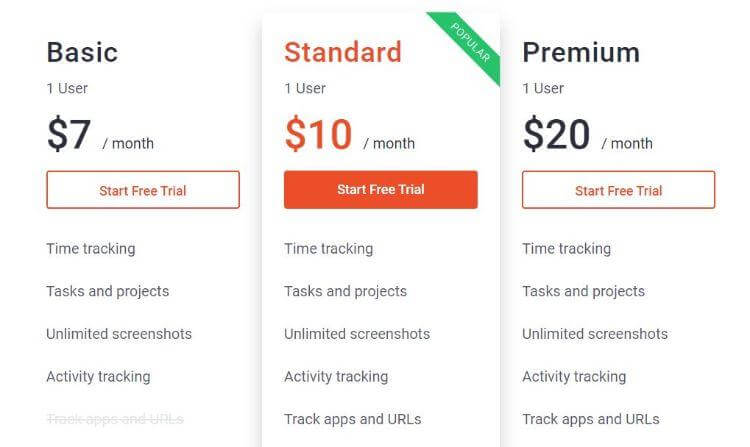Click Activity tracking in Basic column
Image resolution: width=750 pixels, height=447 pixels.
click(98, 377)
